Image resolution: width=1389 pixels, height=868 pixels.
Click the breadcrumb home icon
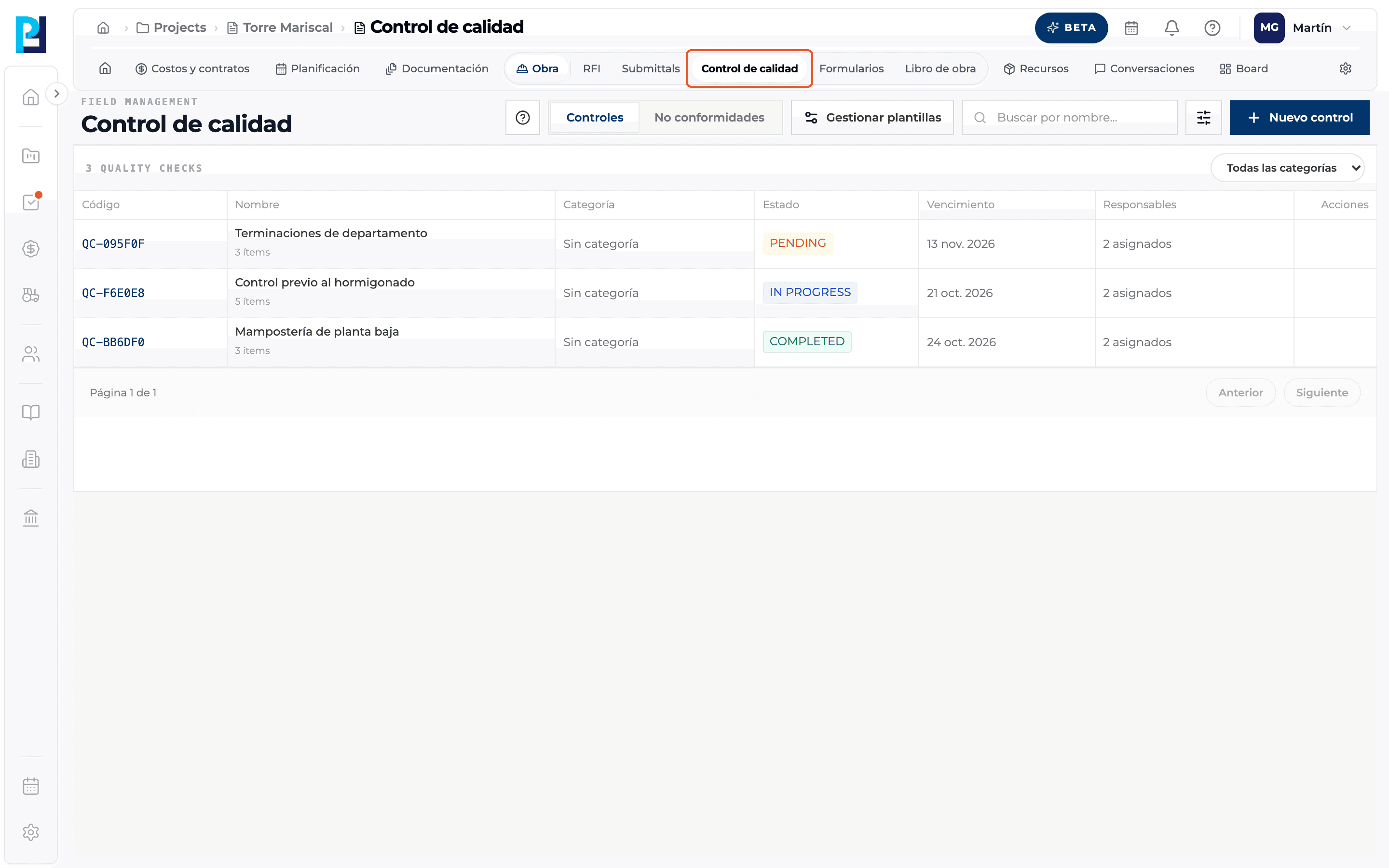pyautogui.click(x=103, y=27)
